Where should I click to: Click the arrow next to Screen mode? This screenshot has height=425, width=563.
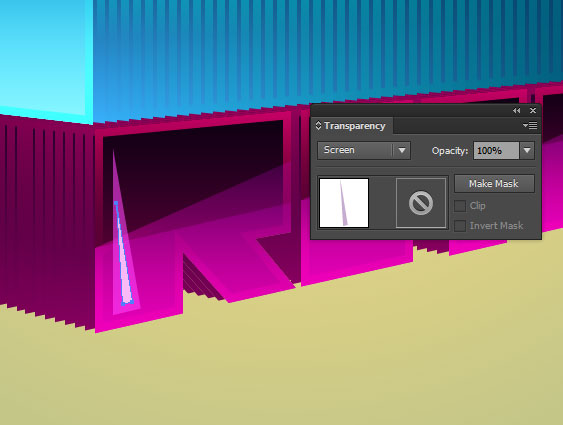click(402, 150)
